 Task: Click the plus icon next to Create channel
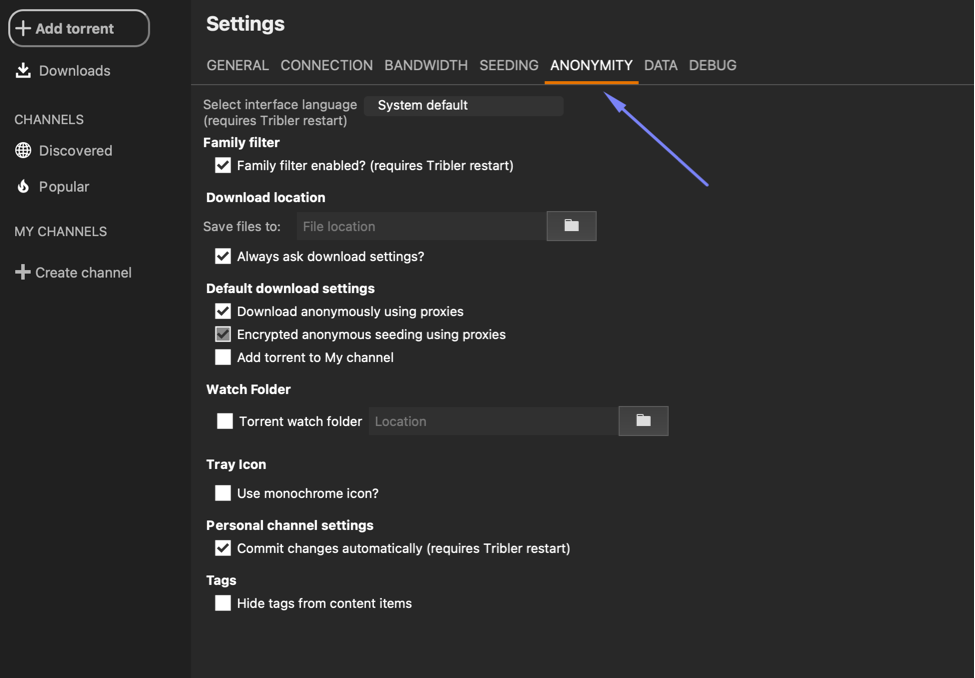pos(22,272)
